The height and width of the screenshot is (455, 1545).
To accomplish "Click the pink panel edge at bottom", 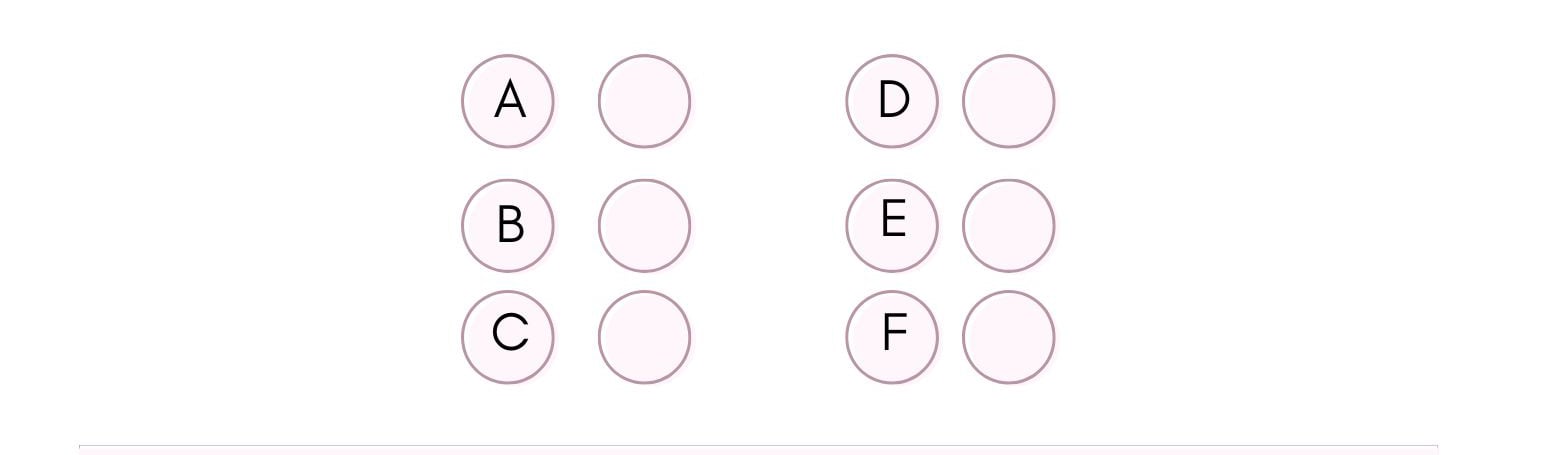I will 758,449.
